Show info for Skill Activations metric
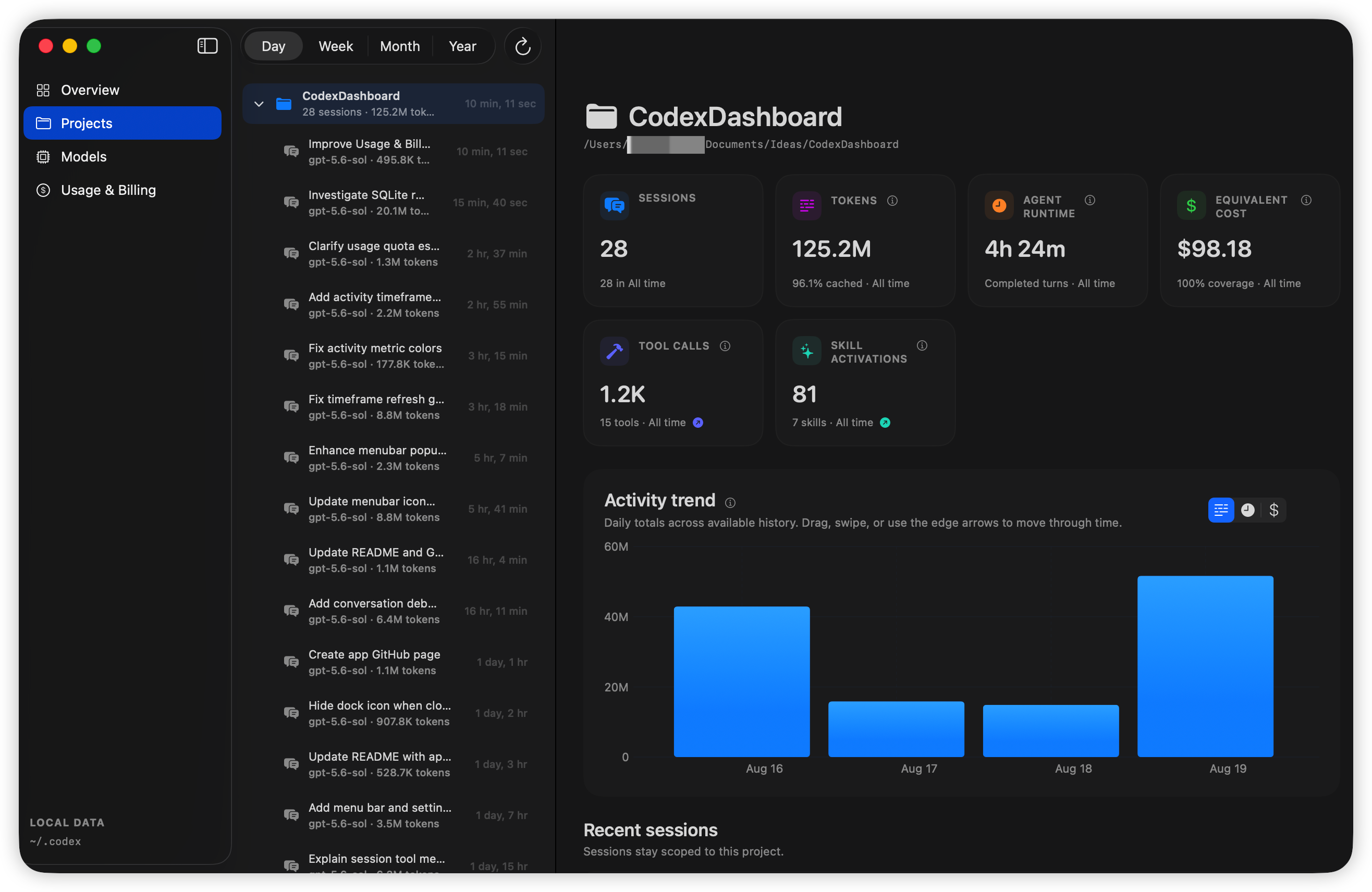 click(x=922, y=345)
